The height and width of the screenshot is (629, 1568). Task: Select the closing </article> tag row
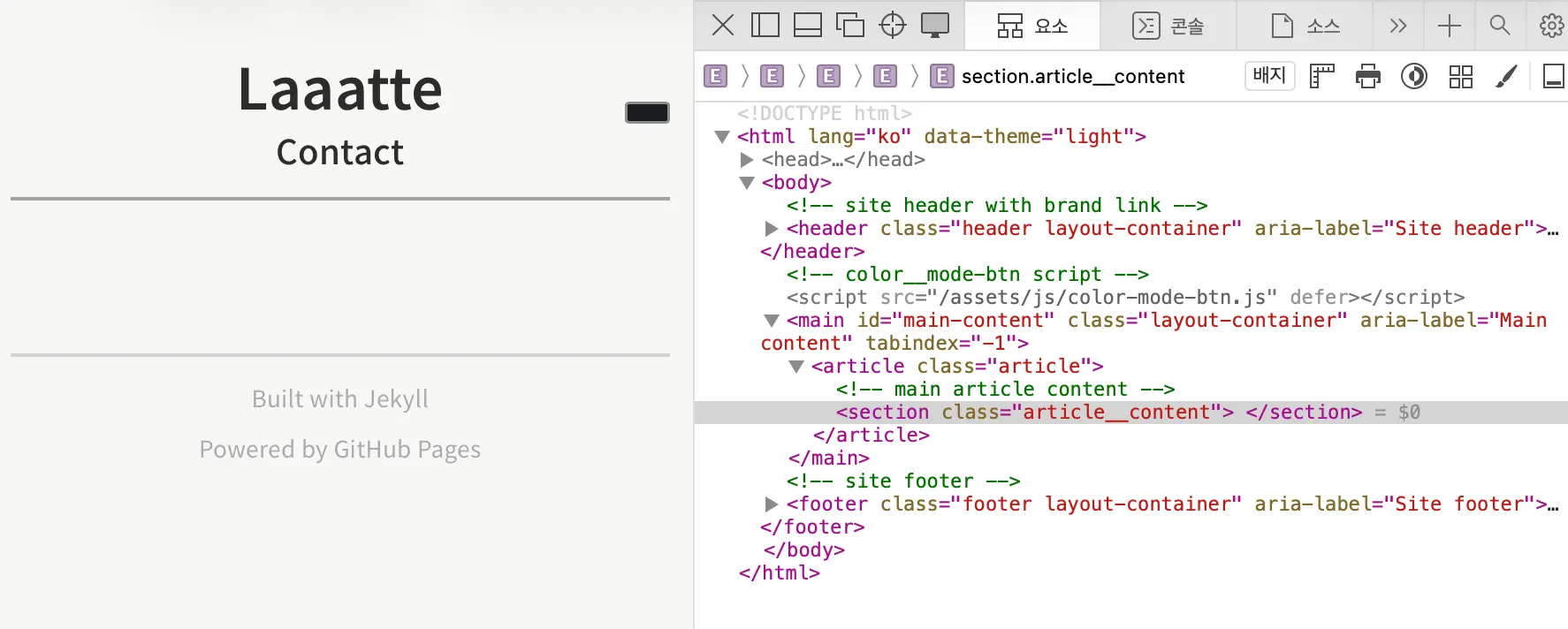click(x=872, y=436)
